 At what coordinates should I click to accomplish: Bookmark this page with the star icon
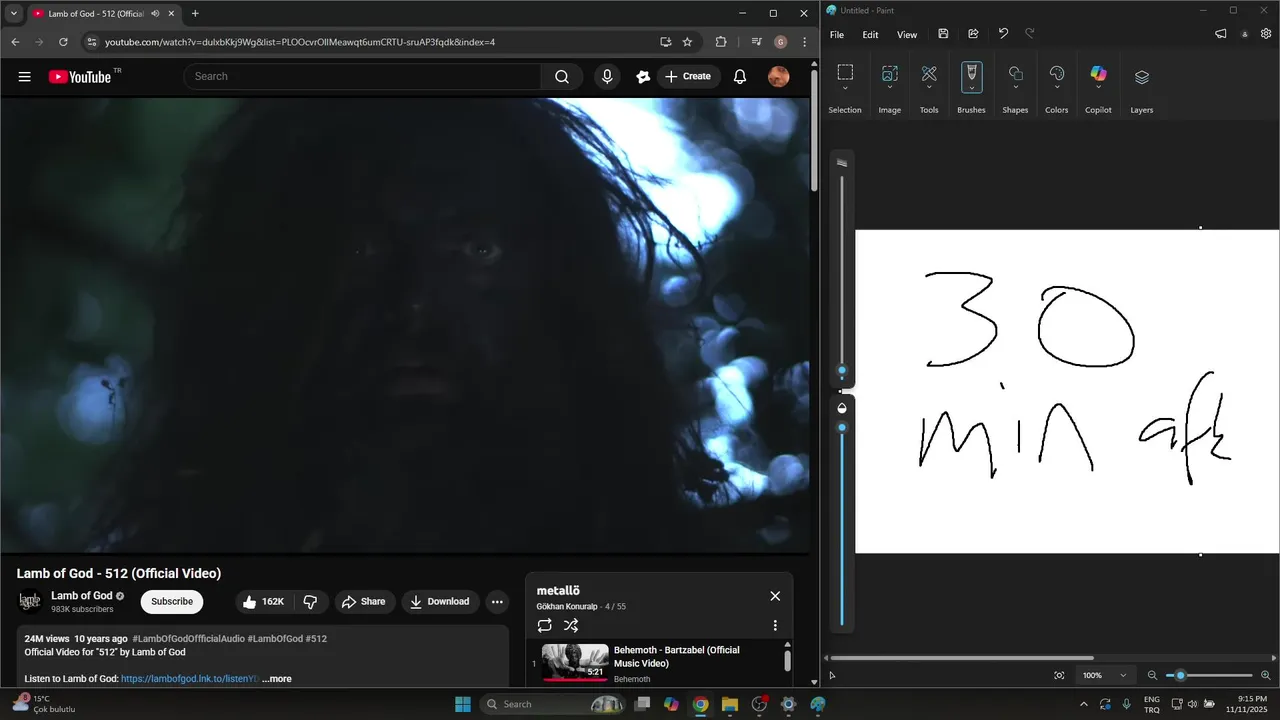coord(687,42)
